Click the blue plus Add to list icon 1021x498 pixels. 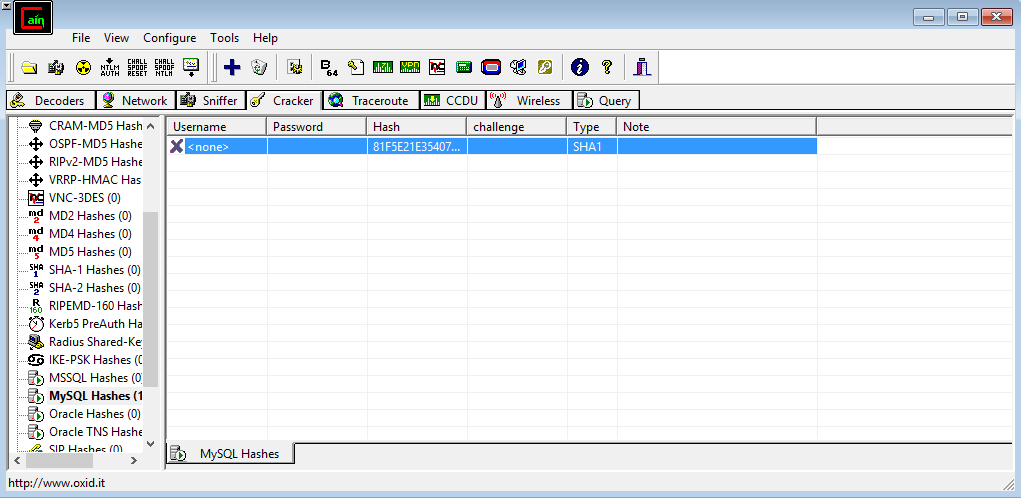pos(232,67)
